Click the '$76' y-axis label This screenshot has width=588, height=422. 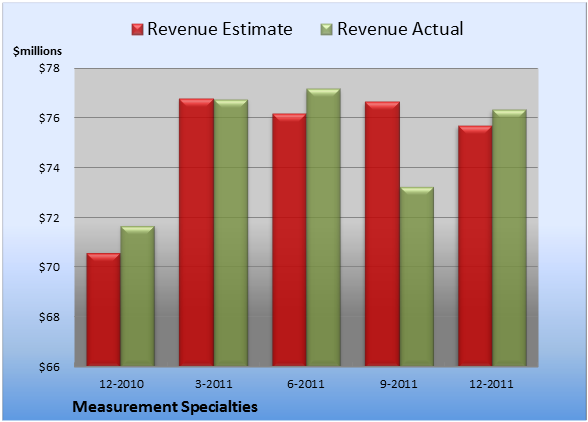pyautogui.click(x=49, y=118)
